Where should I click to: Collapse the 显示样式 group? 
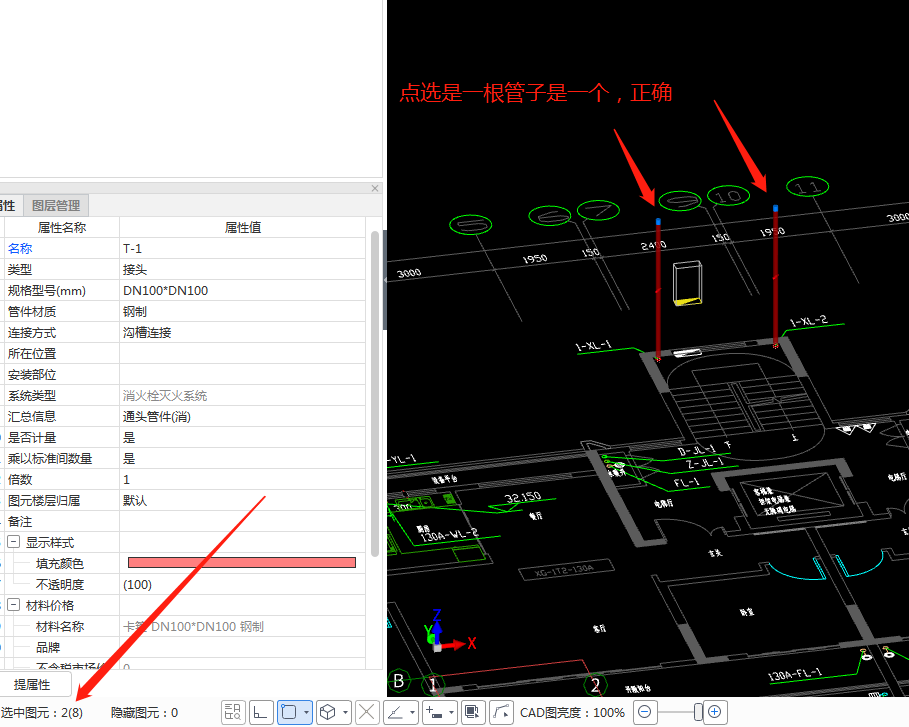click(14, 542)
